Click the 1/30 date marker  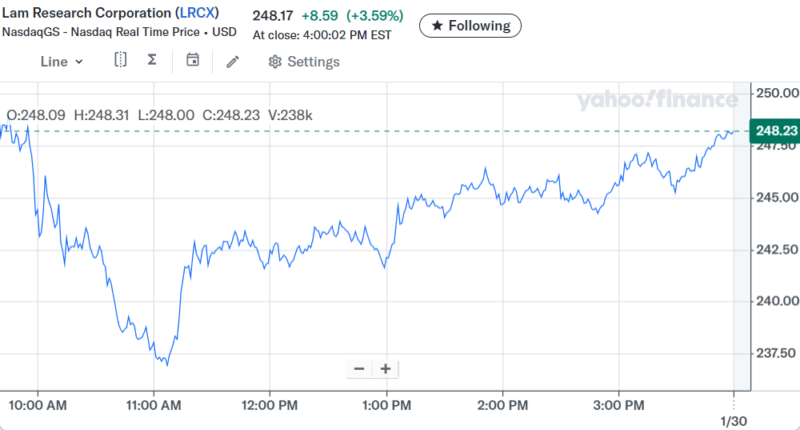coord(734,420)
